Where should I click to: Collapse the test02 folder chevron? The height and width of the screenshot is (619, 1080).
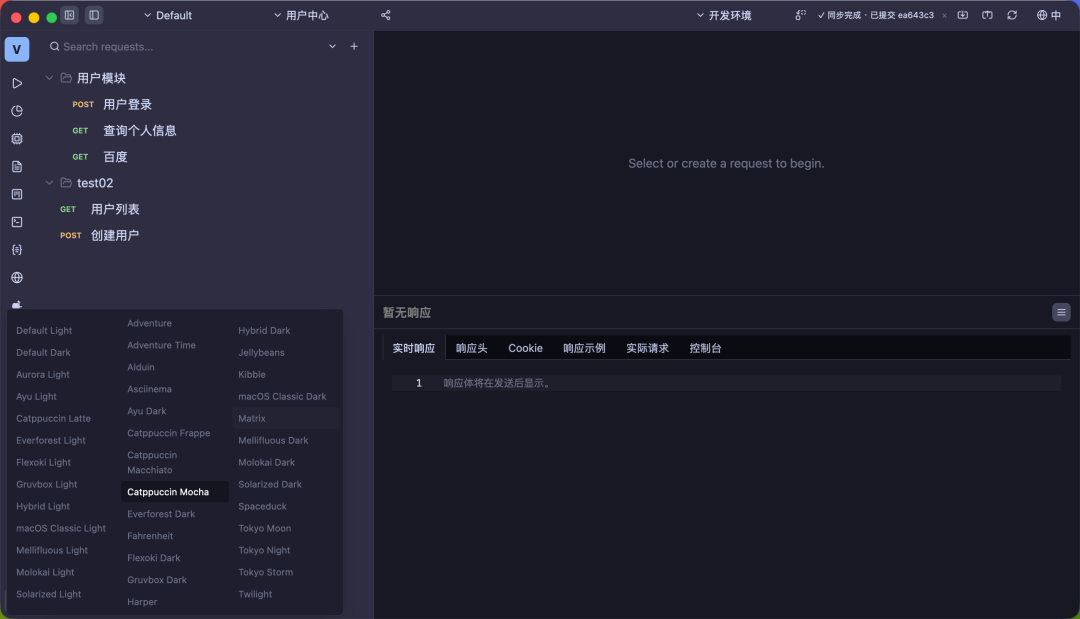point(49,182)
